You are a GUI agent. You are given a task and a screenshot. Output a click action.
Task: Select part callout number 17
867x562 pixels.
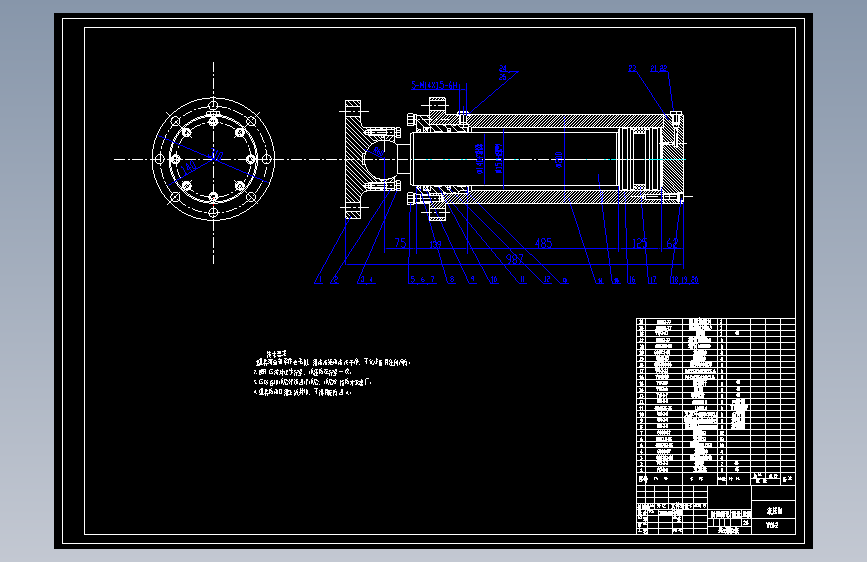coord(652,280)
